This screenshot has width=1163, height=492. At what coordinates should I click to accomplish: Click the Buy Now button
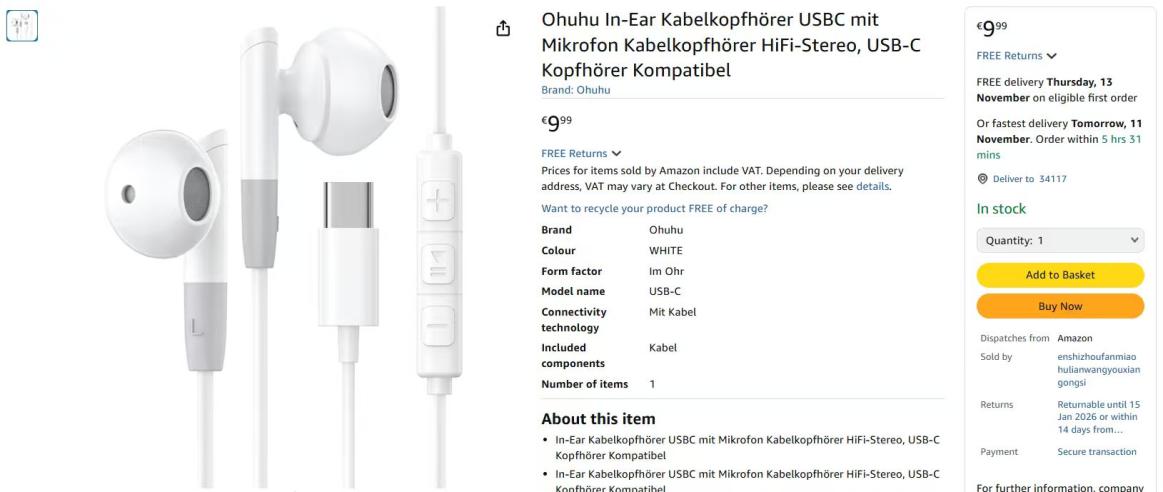click(1060, 306)
